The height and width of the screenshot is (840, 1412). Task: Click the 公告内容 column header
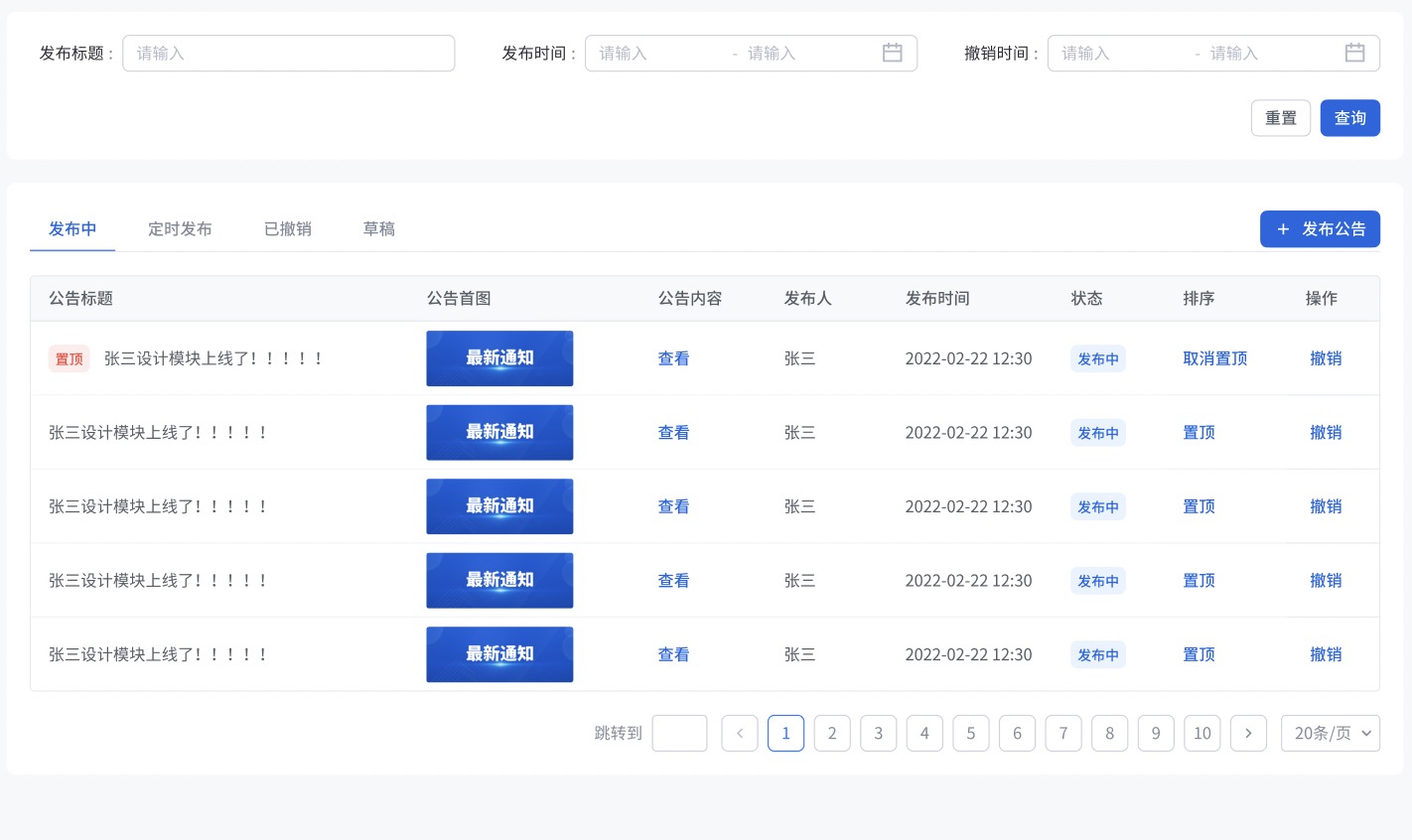(690, 299)
